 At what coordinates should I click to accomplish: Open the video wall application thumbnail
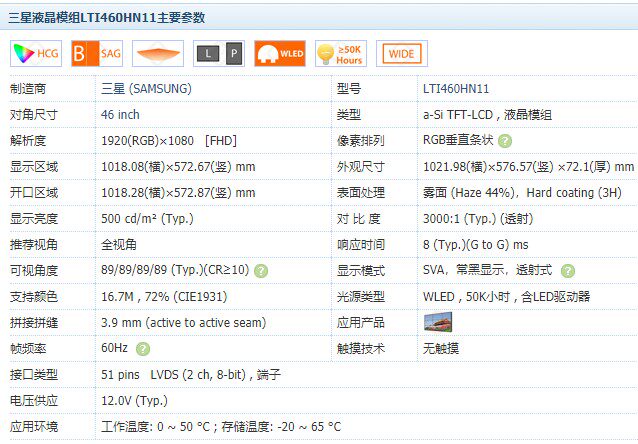(438, 322)
